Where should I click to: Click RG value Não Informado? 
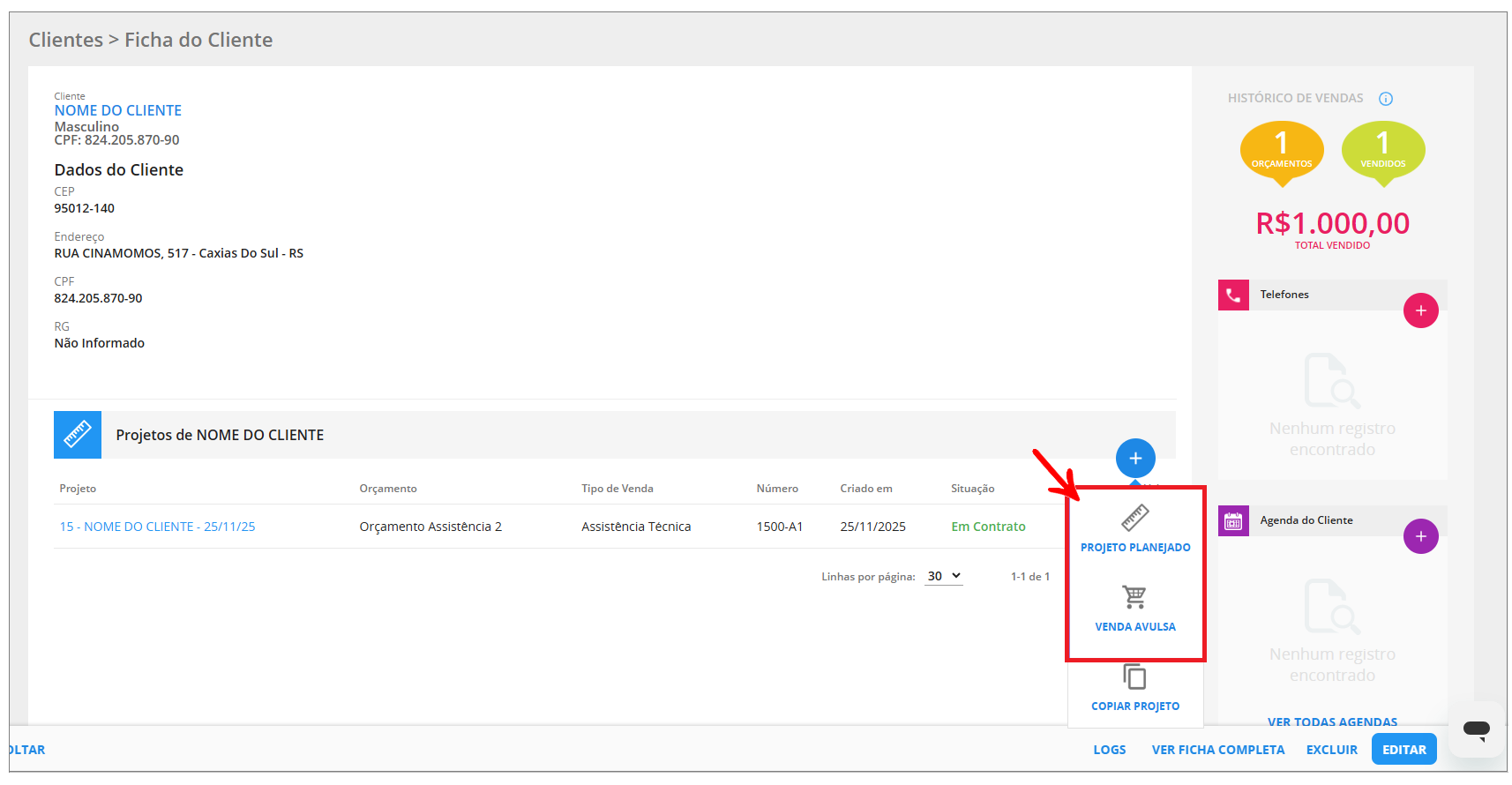pyautogui.click(x=100, y=343)
